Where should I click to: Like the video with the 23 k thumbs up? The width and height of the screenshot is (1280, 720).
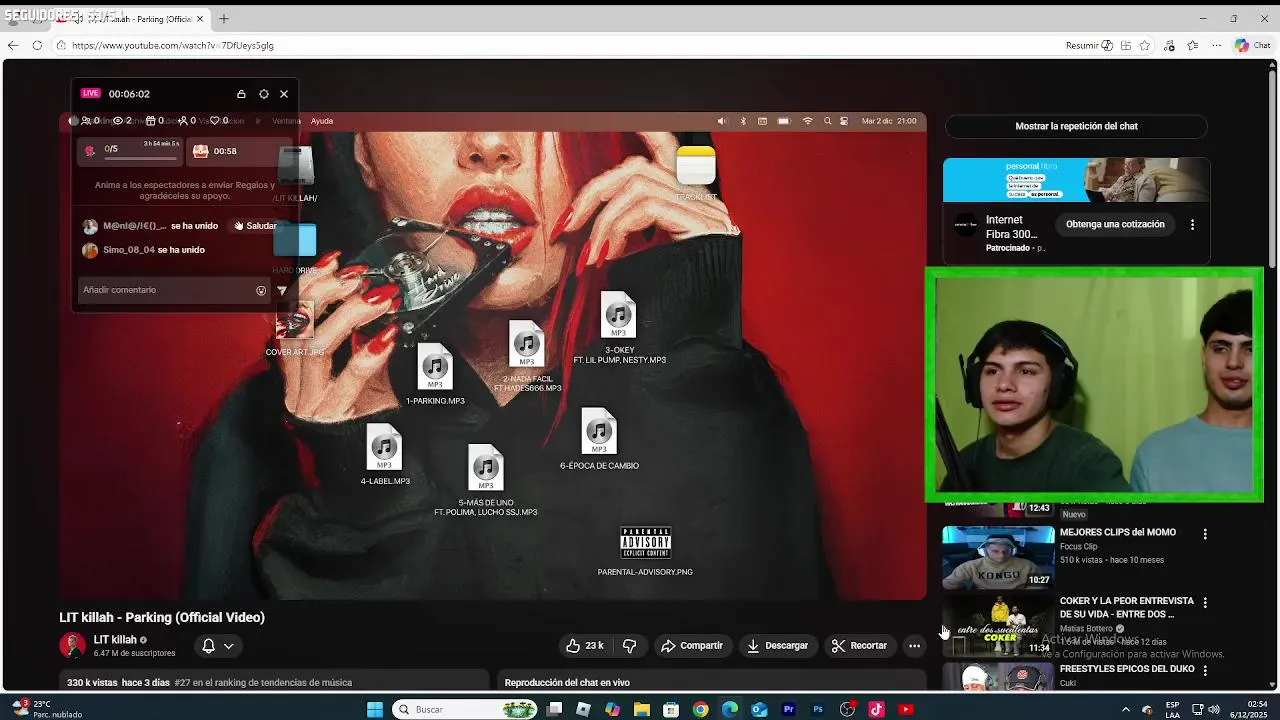point(584,646)
